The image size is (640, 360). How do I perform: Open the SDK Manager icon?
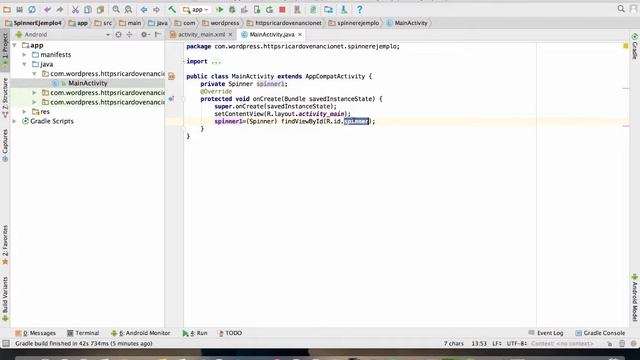[x=344, y=9]
